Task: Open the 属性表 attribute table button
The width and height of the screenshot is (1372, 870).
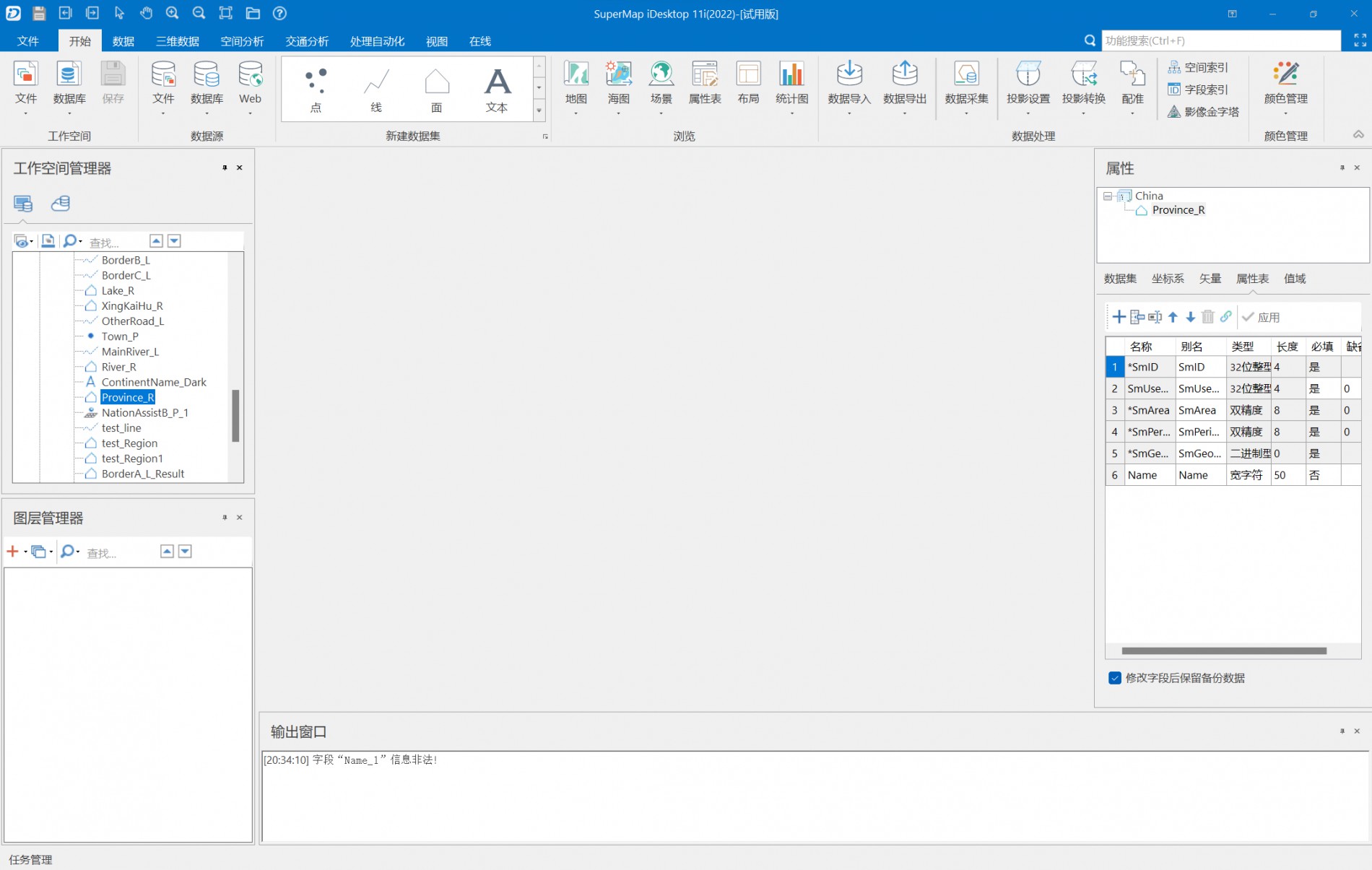Action: point(704,84)
